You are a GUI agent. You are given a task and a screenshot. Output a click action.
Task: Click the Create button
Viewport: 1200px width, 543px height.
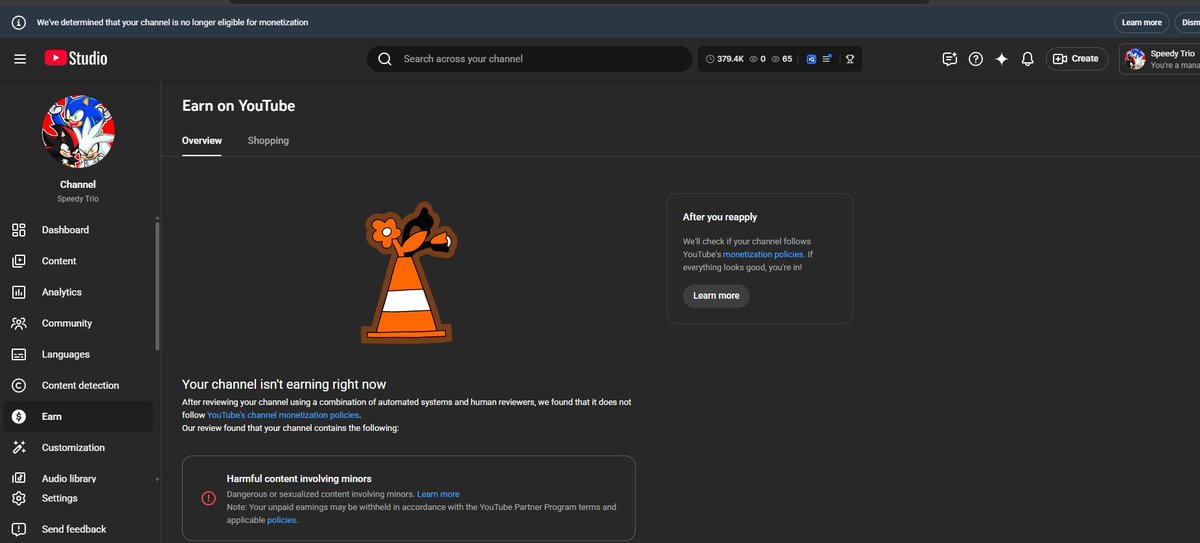pos(1077,59)
